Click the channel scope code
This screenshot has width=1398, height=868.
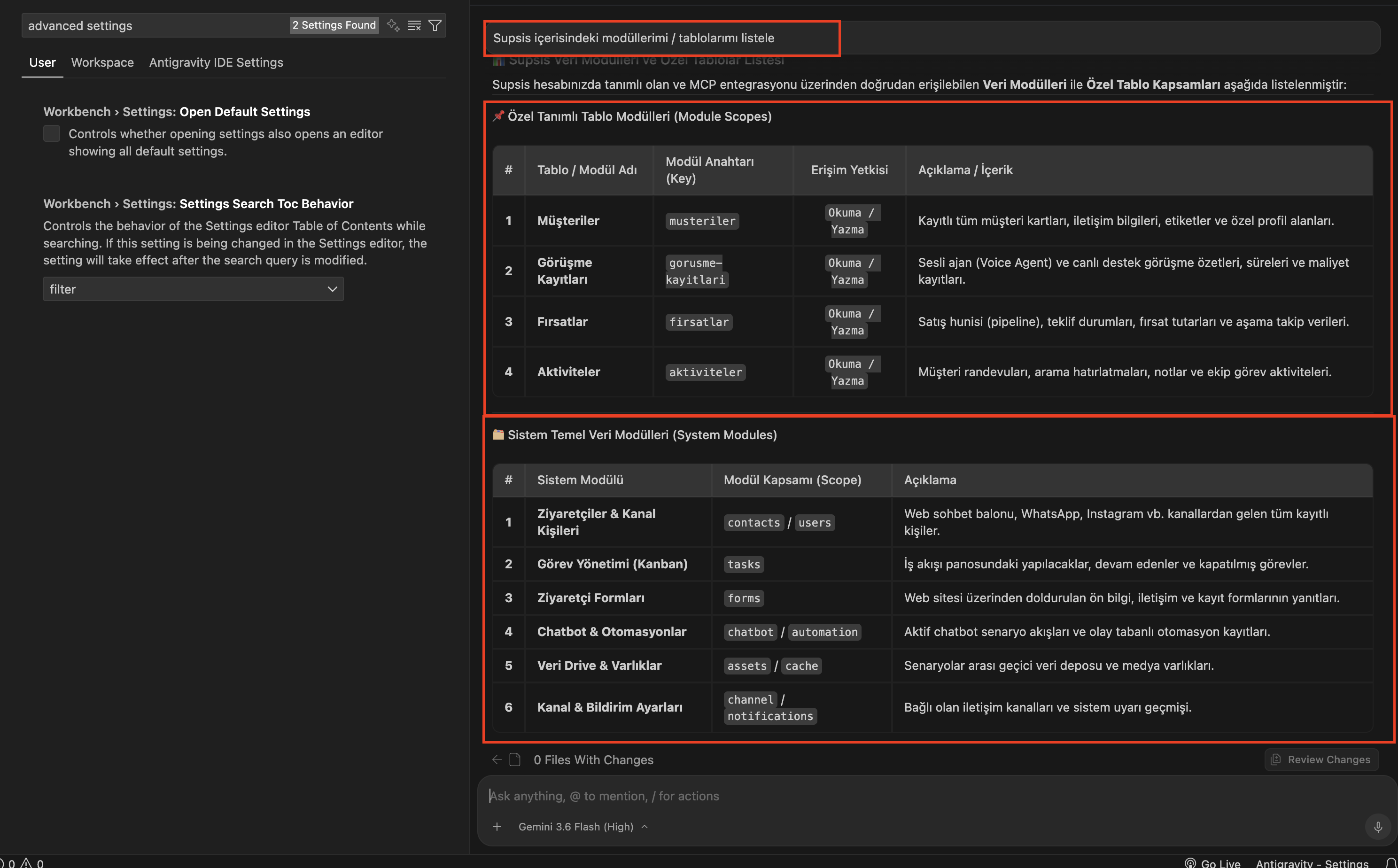(750, 700)
